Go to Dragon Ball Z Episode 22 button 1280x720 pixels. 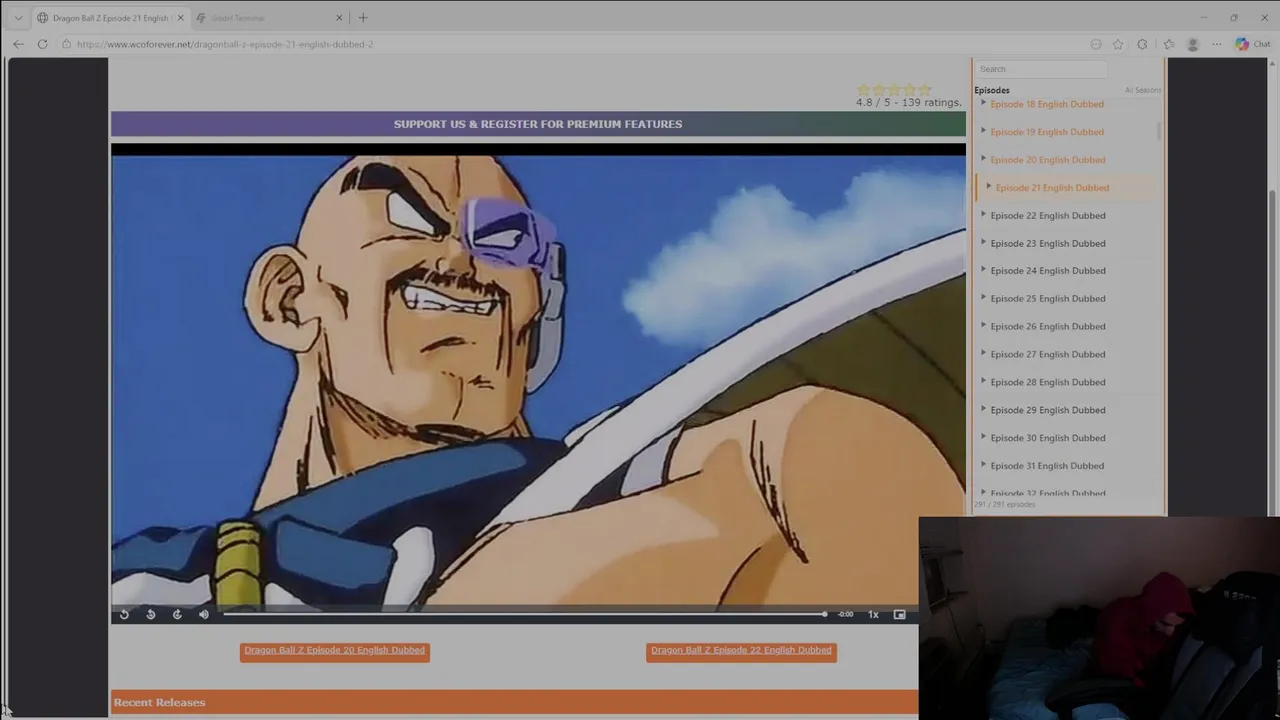click(741, 651)
